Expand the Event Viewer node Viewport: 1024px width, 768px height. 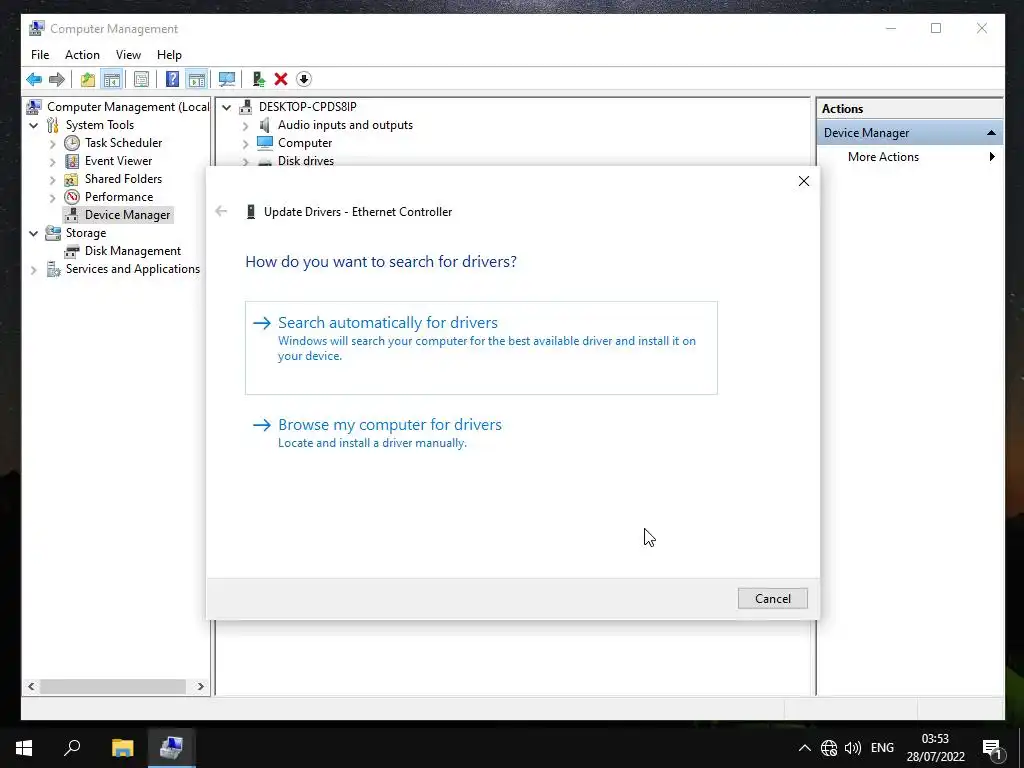pyautogui.click(x=53, y=161)
